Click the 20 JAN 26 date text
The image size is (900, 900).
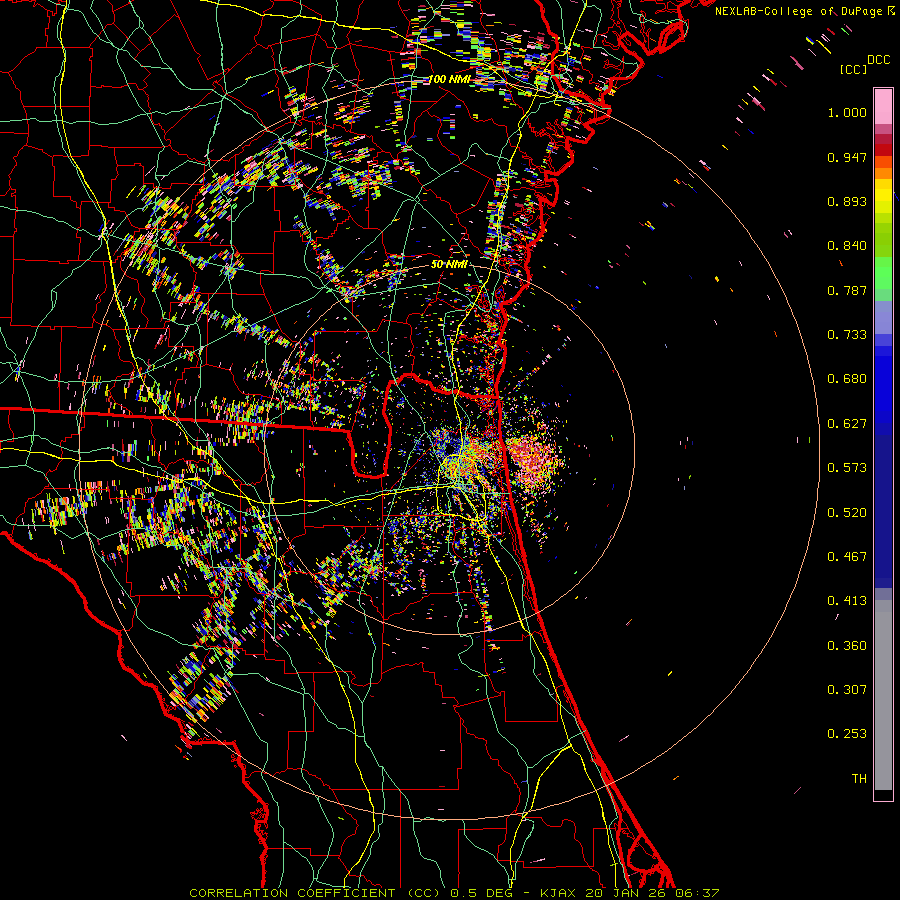625,893
